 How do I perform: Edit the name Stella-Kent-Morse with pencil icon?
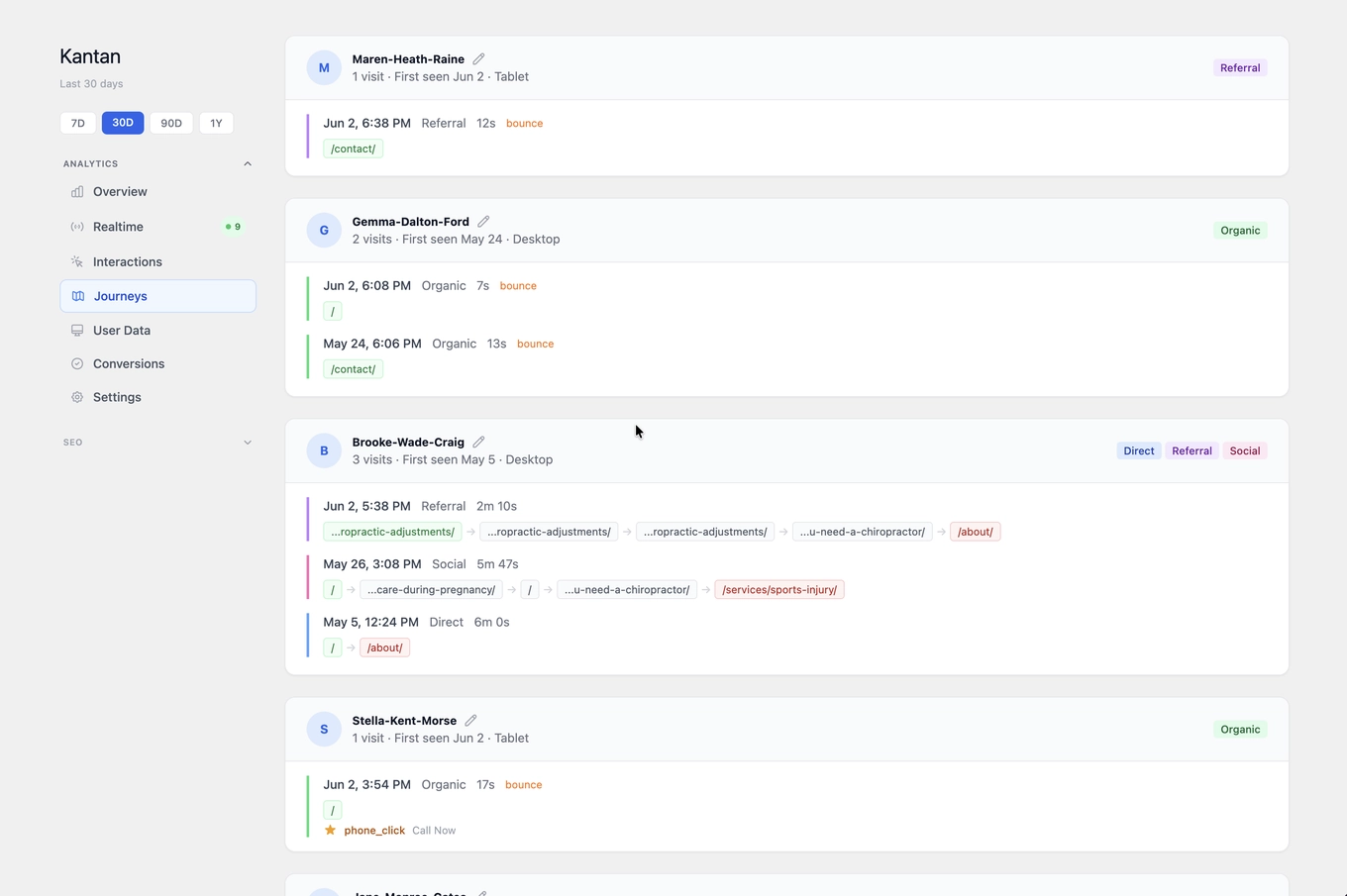point(470,720)
